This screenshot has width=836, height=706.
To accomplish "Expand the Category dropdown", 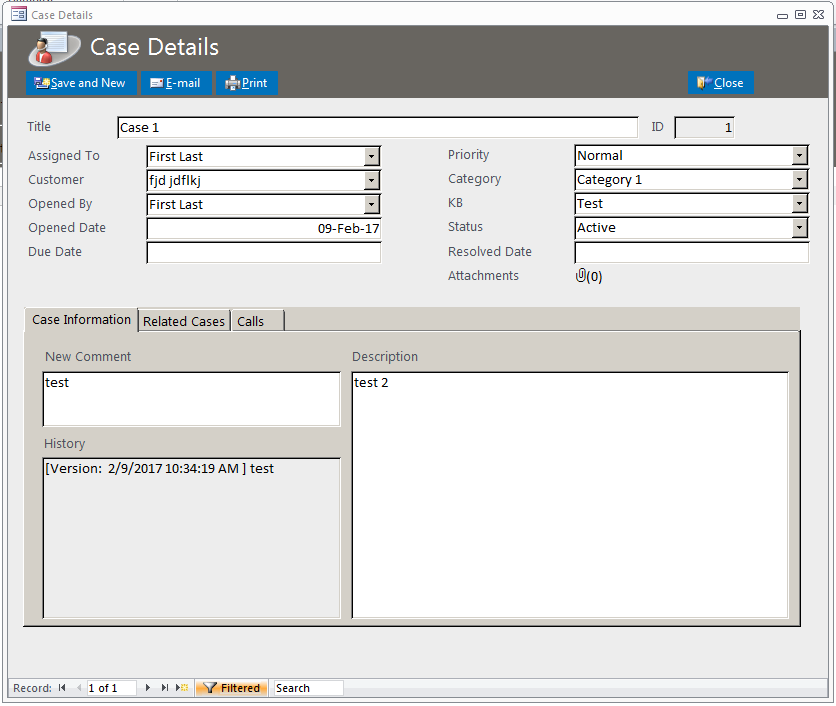I will [799, 180].
